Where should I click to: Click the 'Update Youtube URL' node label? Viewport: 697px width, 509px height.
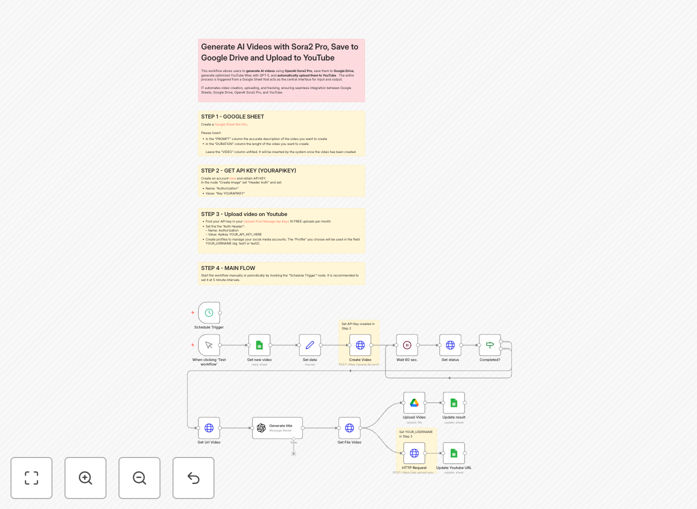pos(454,468)
